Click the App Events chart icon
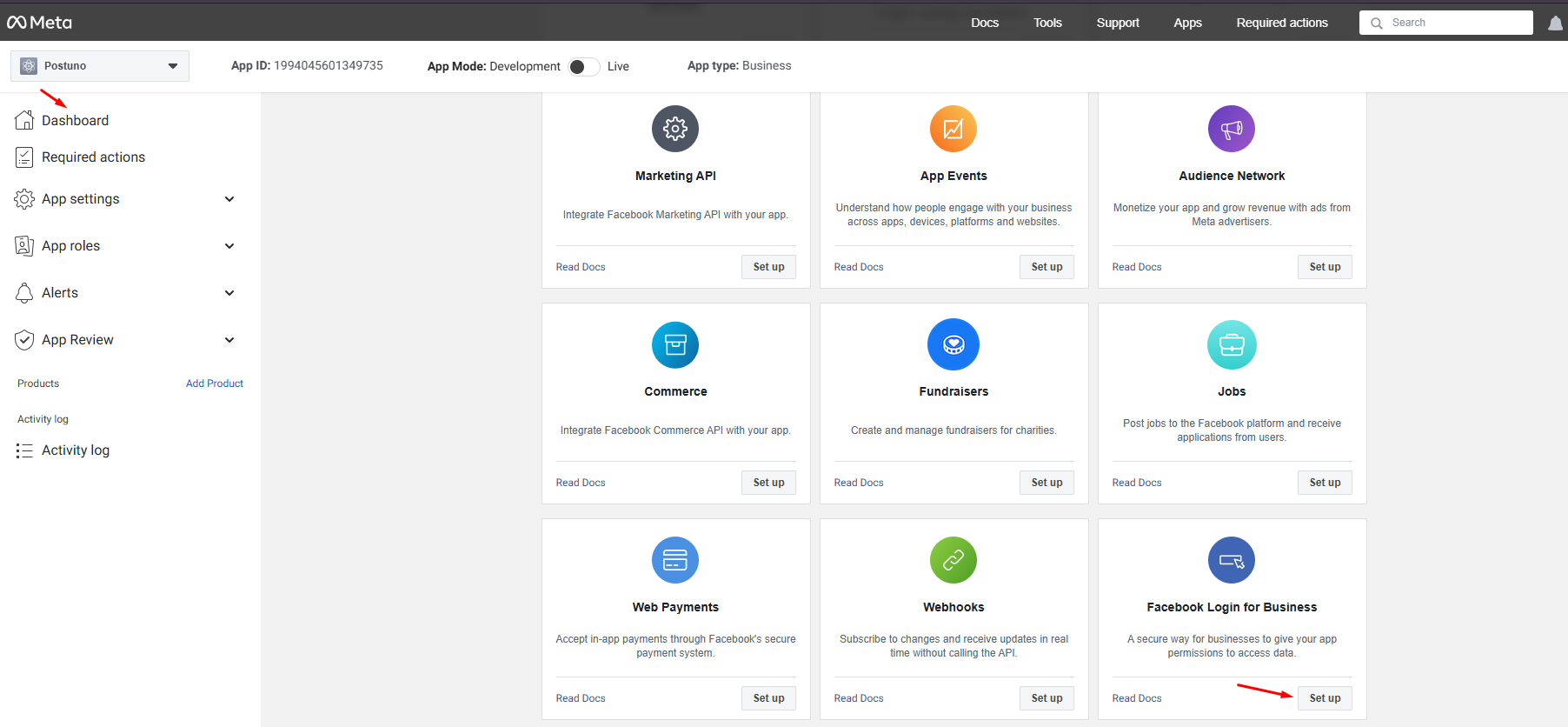Viewport: 1568px width, 727px height. (953, 129)
